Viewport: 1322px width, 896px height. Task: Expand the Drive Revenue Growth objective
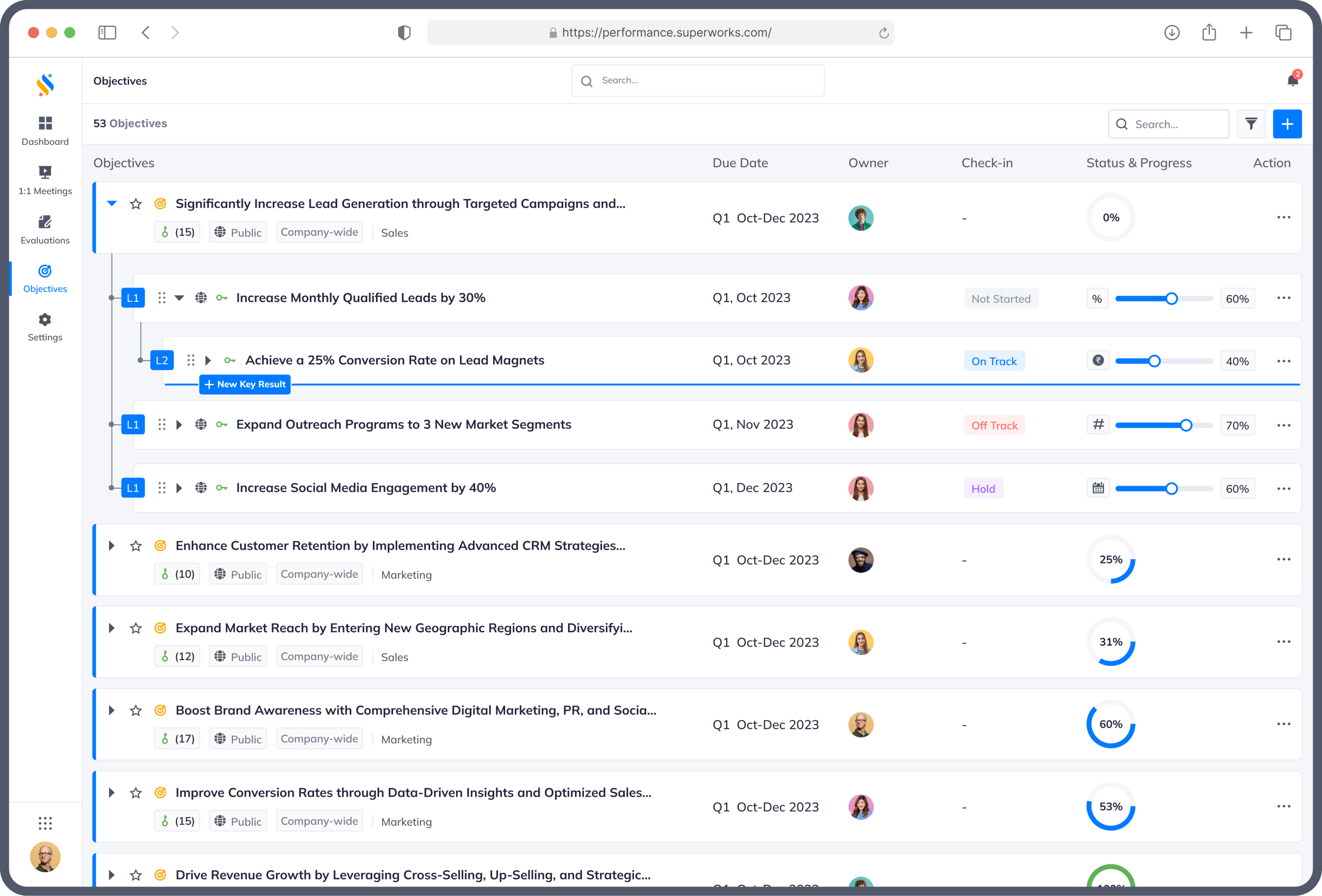pyautogui.click(x=112, y=875)
